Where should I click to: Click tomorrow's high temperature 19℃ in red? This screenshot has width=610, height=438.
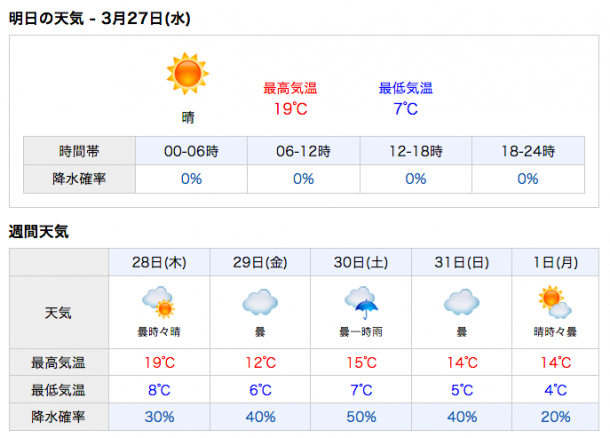[x=291, y=109]
